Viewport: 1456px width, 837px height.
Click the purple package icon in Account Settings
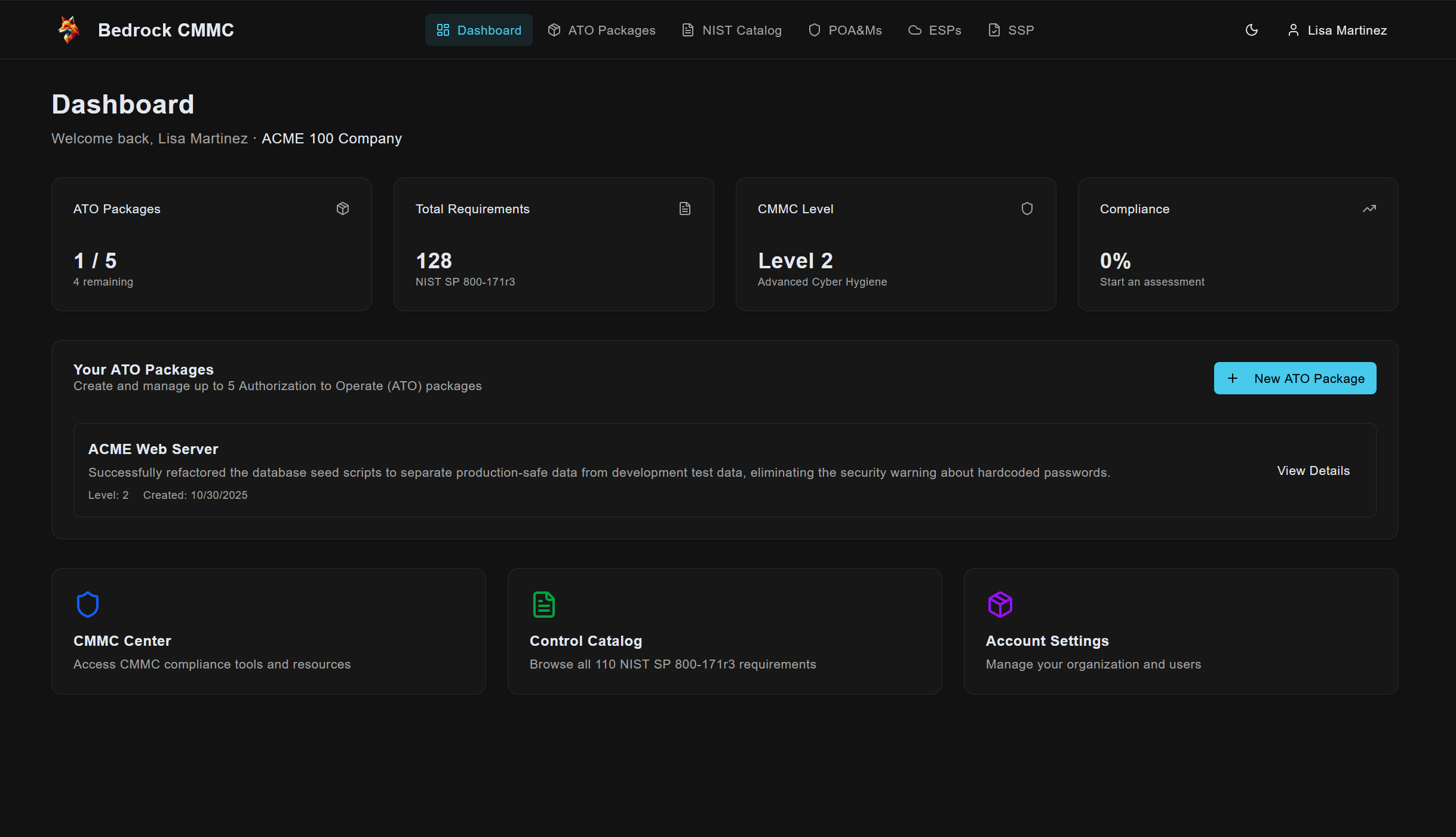click(1000, 604)
